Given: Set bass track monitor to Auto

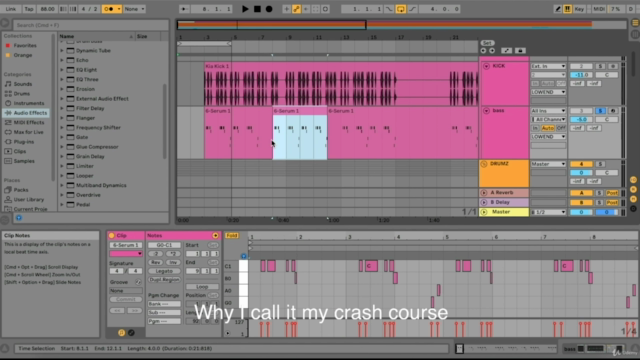Looking at the screenshot, I should 548,128.
